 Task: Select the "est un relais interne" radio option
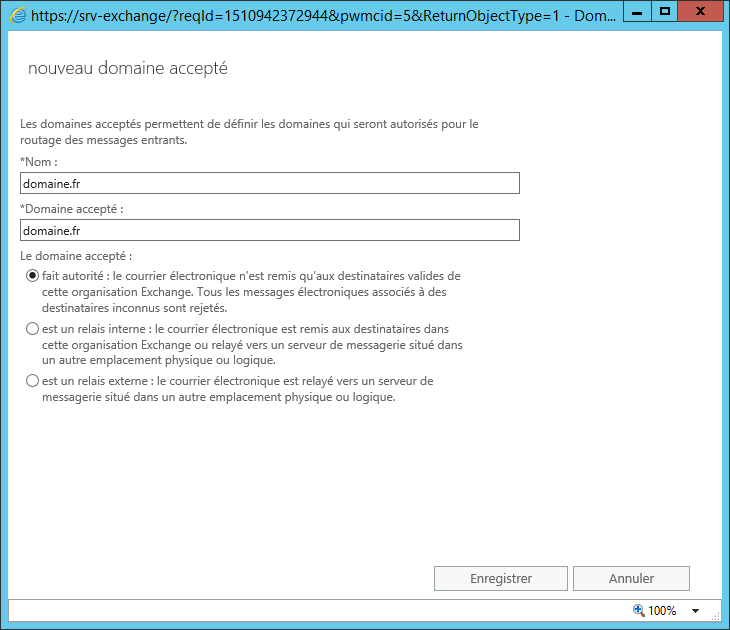click(32, 329)
